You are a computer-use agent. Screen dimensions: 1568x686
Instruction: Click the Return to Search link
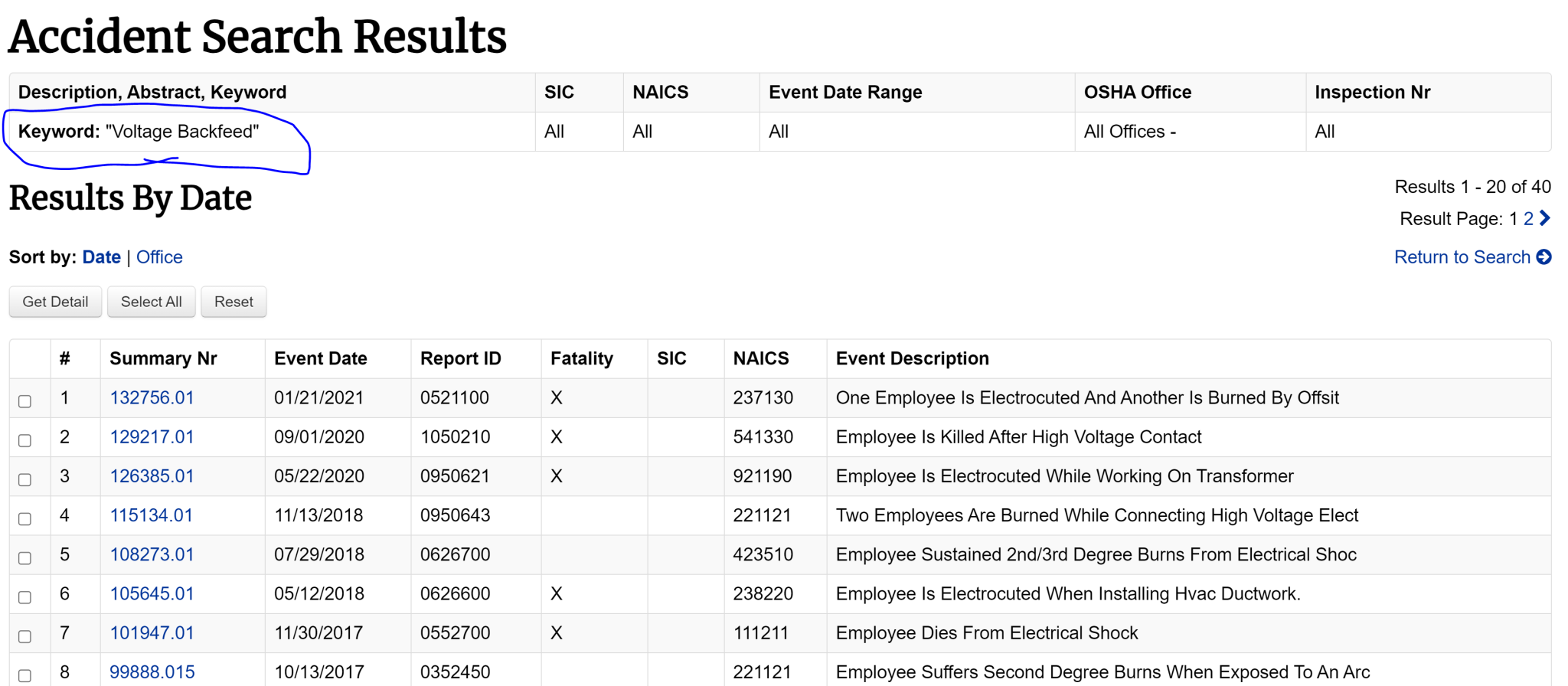[x=1462, y=257]
